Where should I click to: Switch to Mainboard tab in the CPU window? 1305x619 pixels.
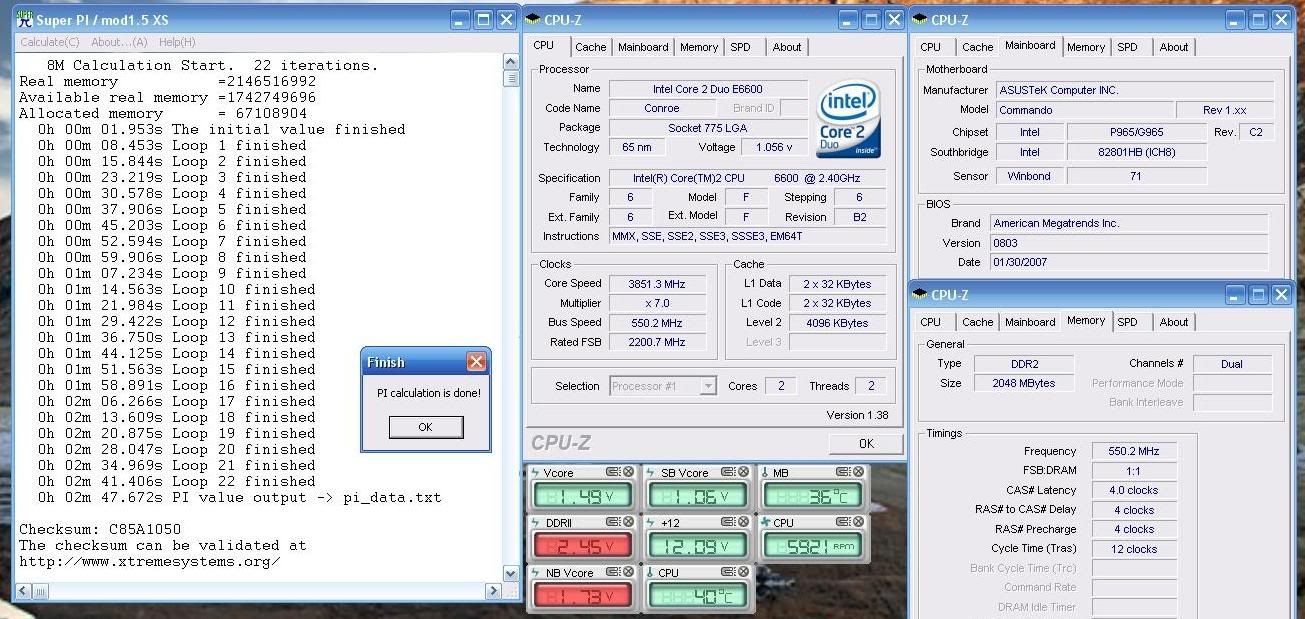click(x=643, y=47)
